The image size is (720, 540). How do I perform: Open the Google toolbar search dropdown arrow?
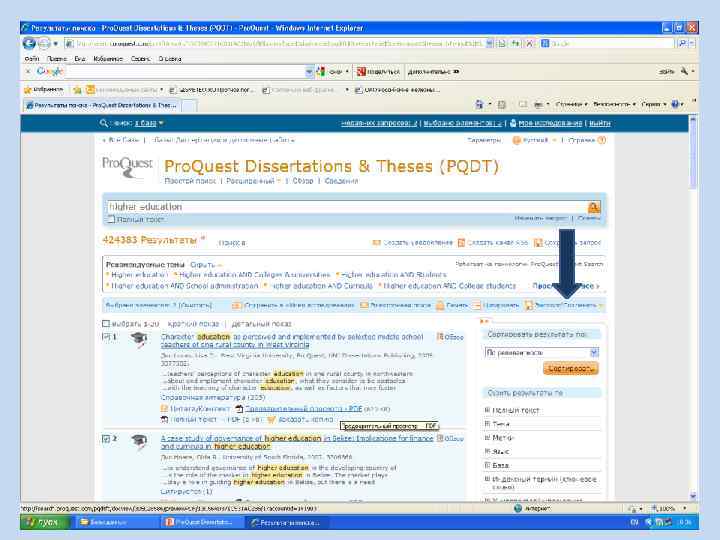(309, 72)
